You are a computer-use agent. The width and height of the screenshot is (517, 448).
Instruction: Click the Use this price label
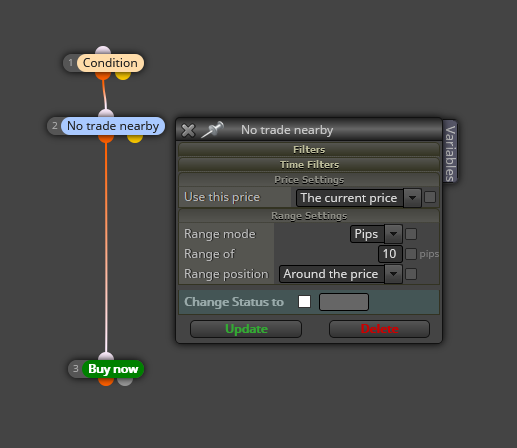click(222, 197)
